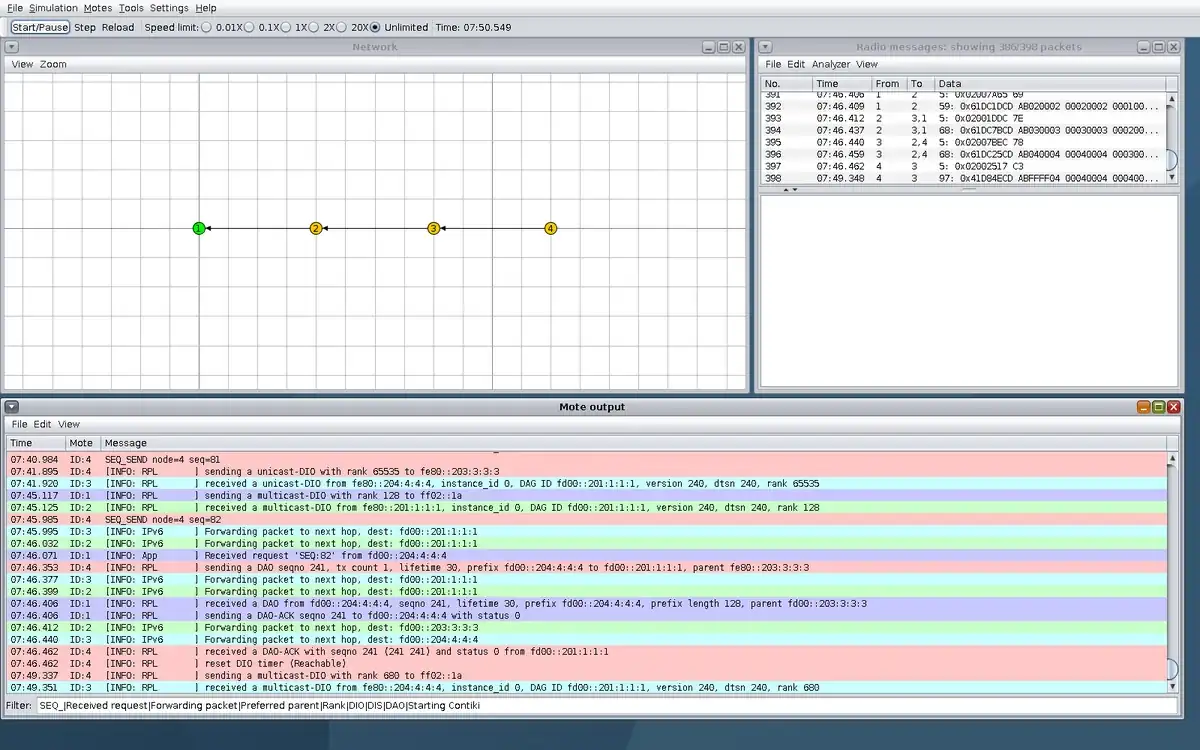Sort radio packets by From column
Image resolution: width=1200 pixels, height=750 pixels.
point(888,84)
